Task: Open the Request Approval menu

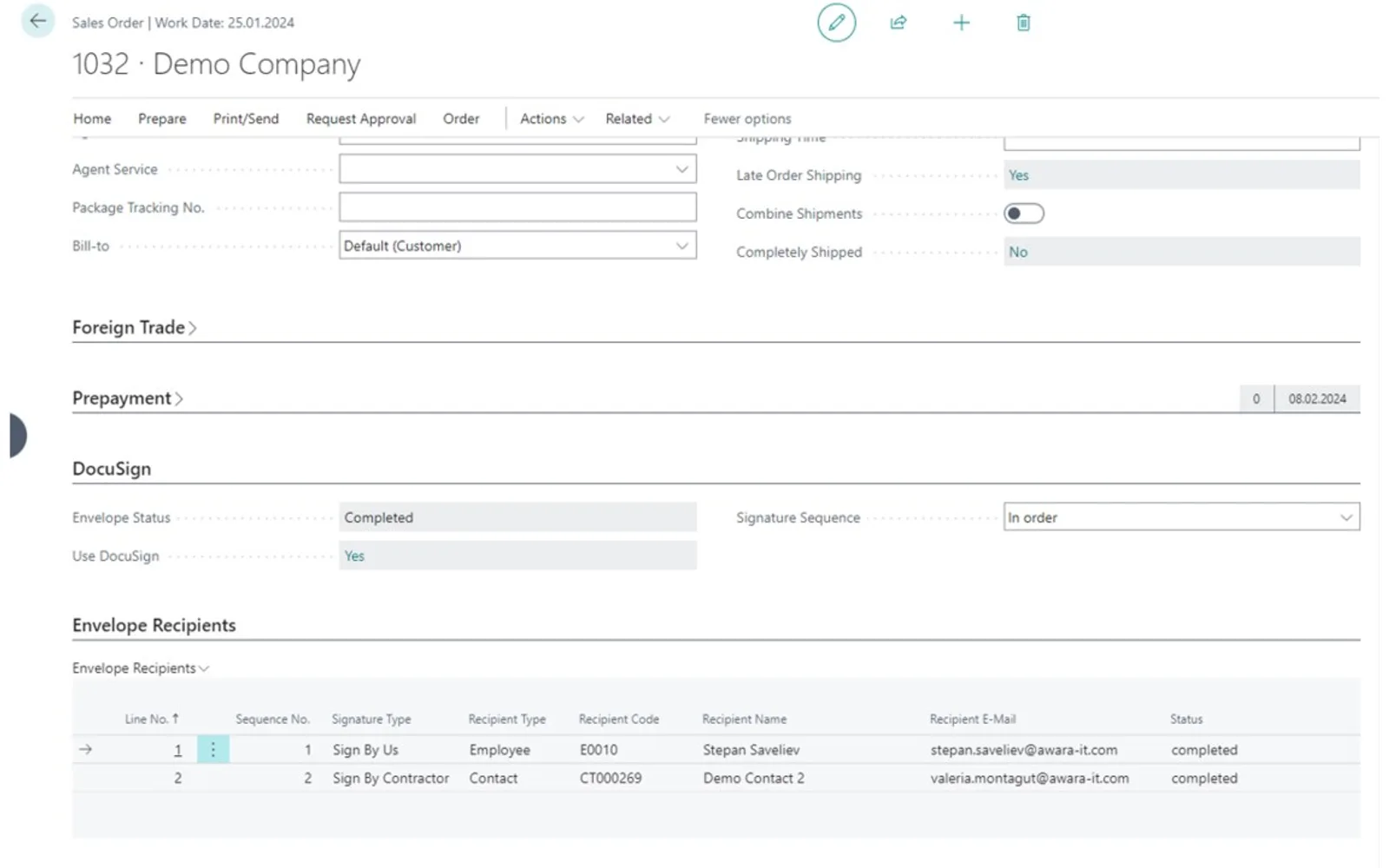Action: [361, 119]
